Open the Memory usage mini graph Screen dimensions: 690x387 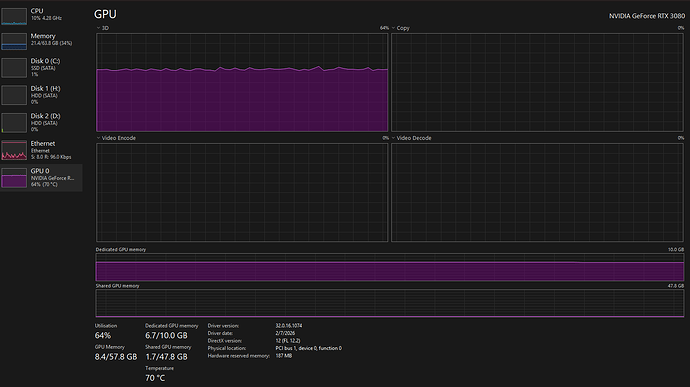[14, 41]
